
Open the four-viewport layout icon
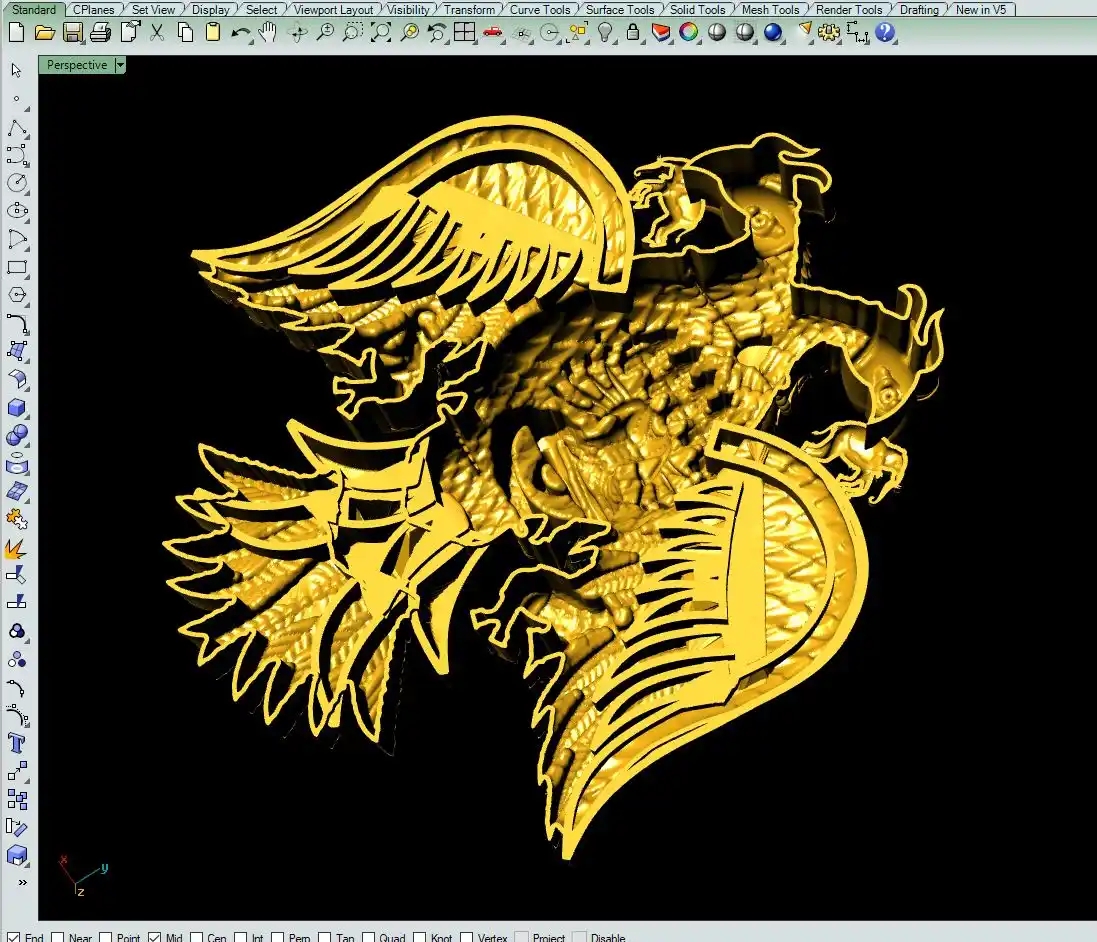tap(464, 32)
